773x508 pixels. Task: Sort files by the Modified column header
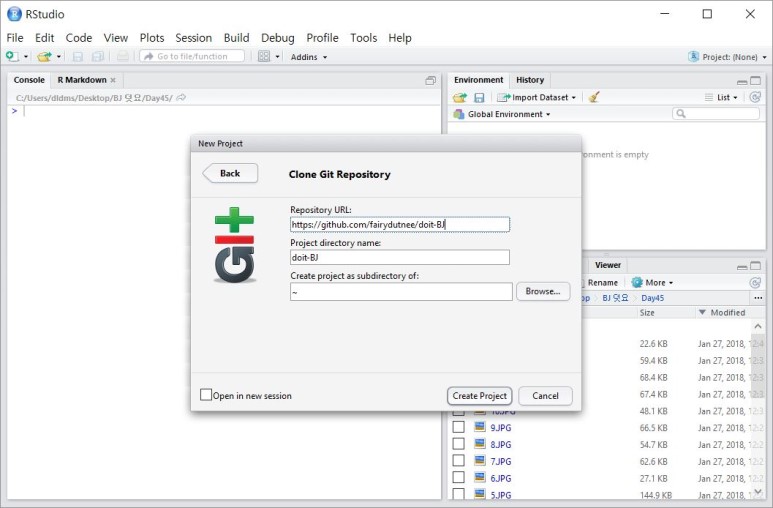(727, 312)
